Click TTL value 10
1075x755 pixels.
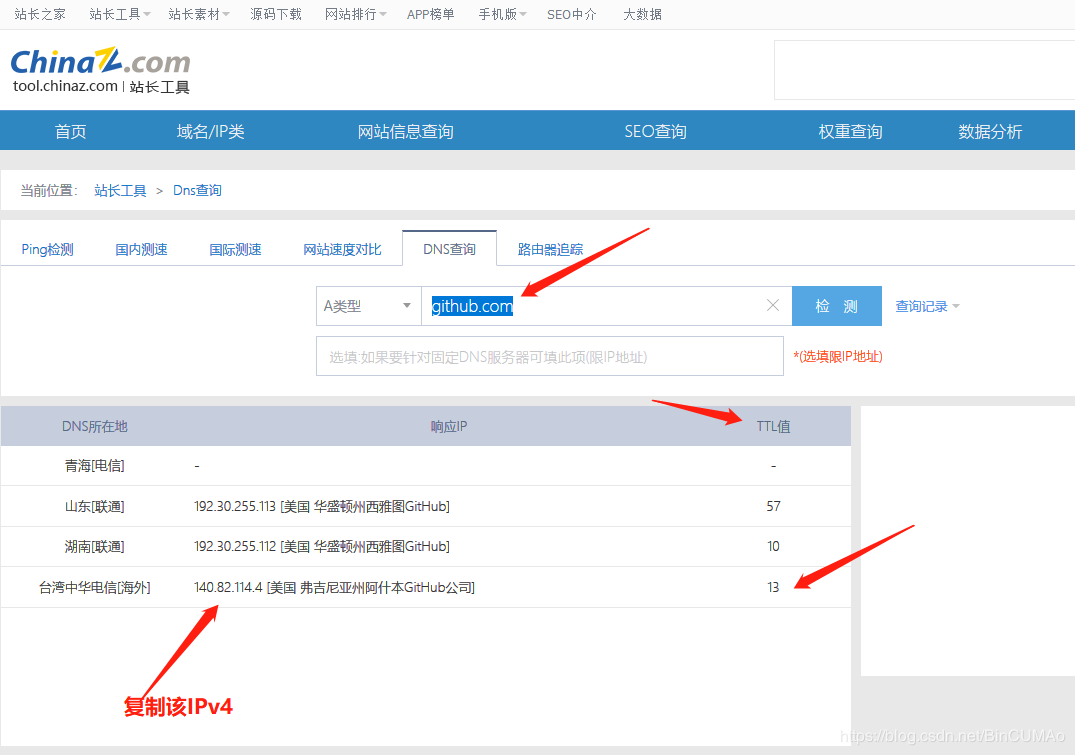pos(773,547)
